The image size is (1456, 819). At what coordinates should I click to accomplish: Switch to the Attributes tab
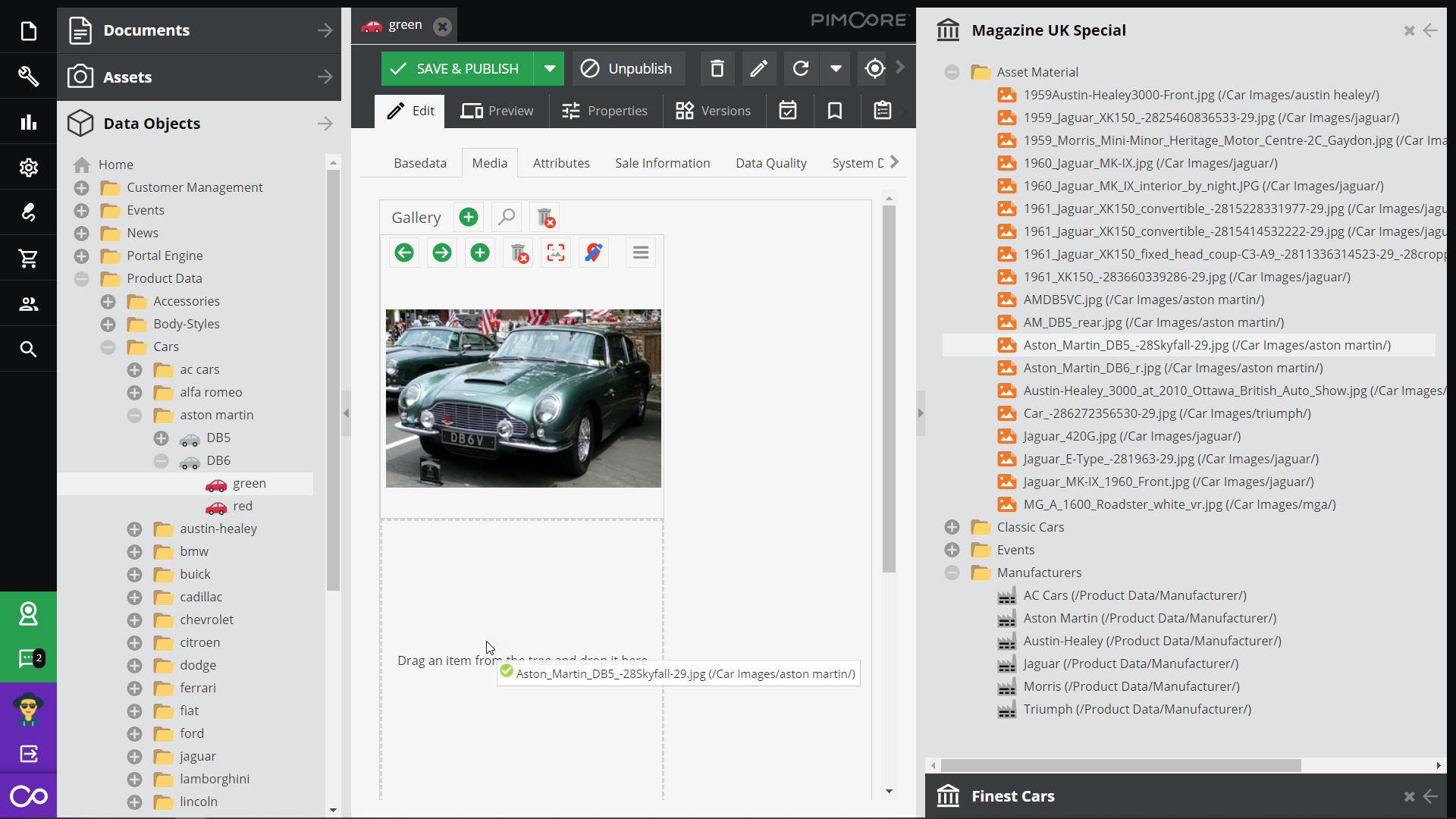(561, 163)
